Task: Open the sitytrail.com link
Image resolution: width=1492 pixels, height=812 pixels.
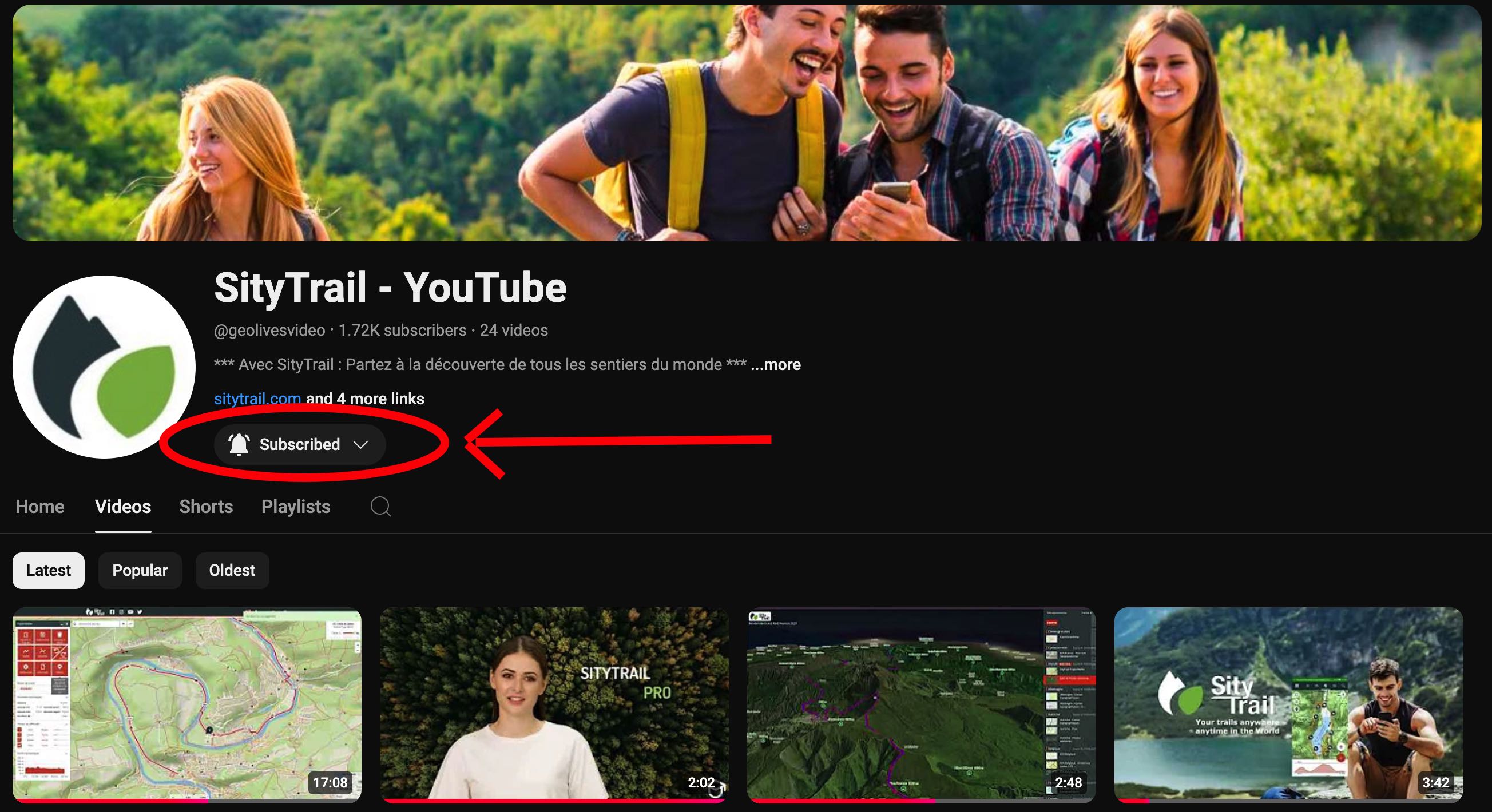Action: pyautogui.click(x=257, y=399)
